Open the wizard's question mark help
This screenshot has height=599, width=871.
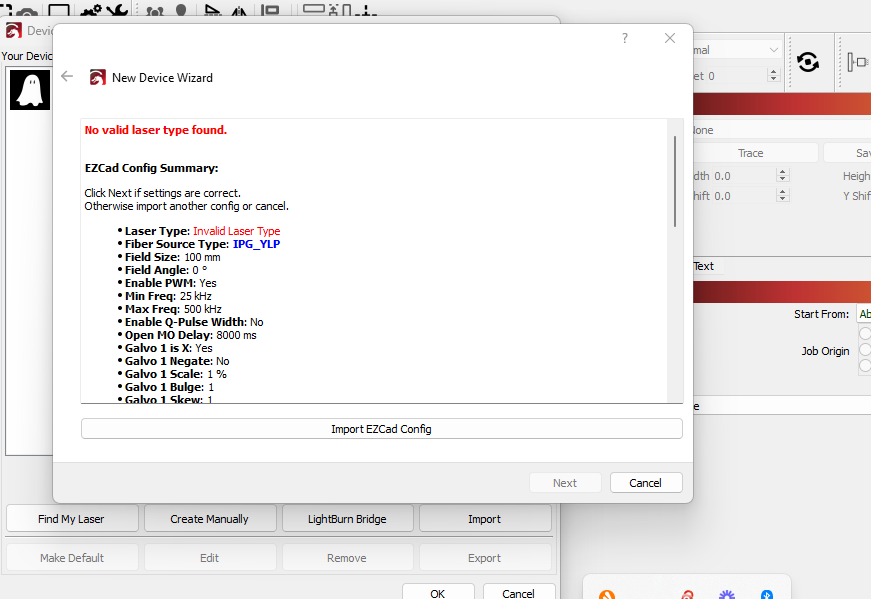(x=625, y=38)
